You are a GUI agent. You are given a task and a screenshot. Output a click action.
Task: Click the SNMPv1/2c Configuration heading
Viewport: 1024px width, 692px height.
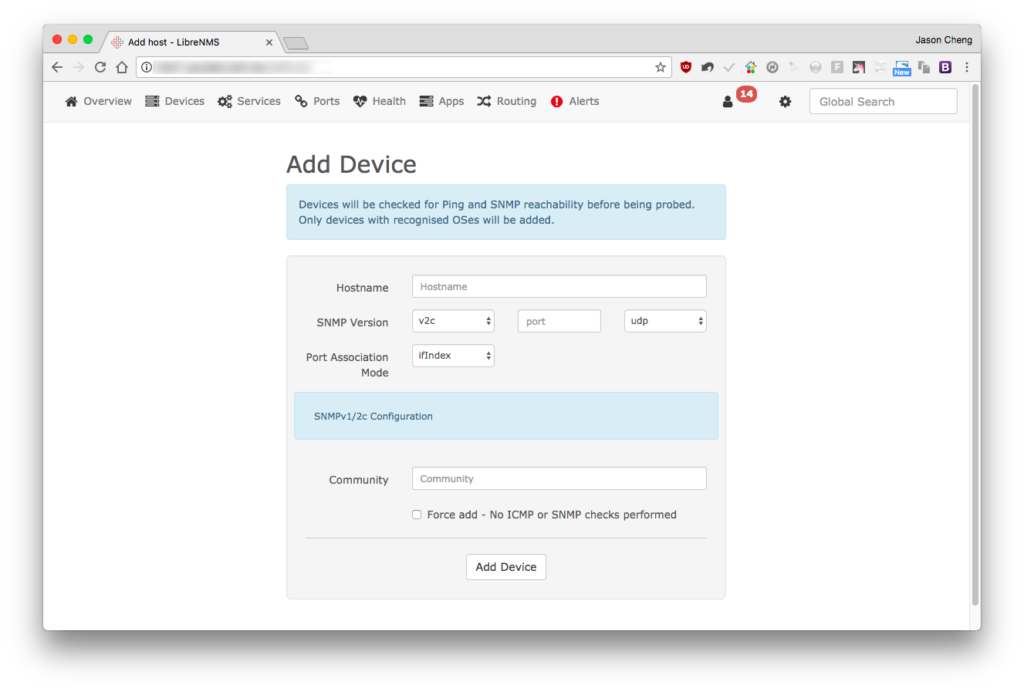[x=373, y=417]
